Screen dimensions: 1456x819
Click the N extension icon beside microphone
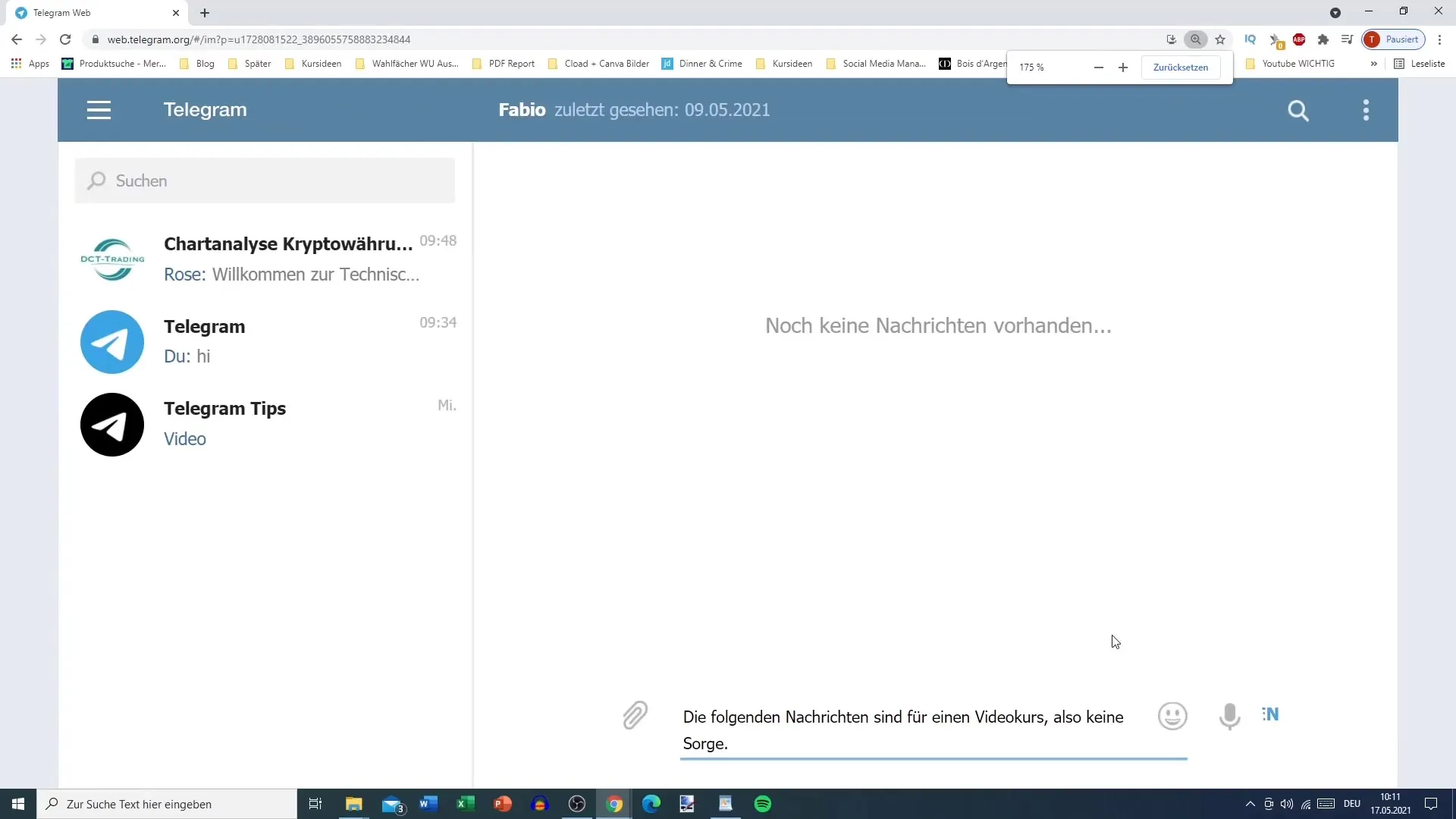1270,714
